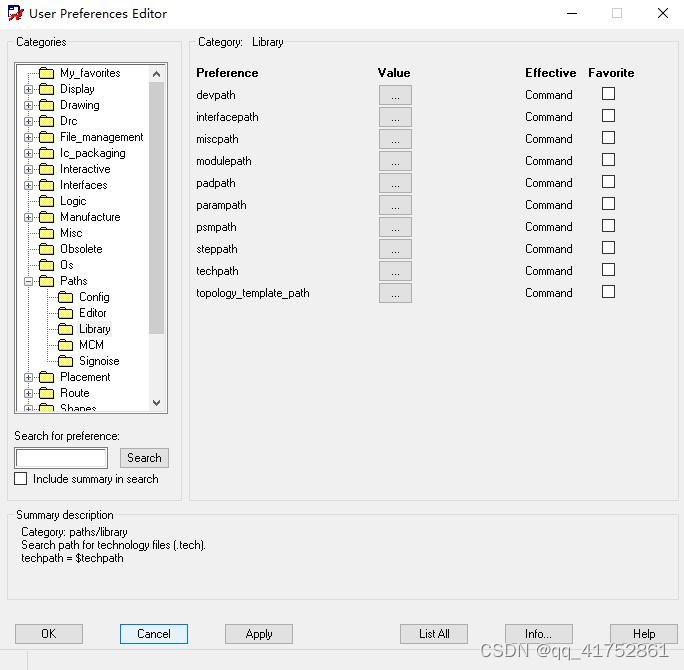This screenshot has width=684, height=670.
Task: Enable Include summary in search
Action: [x=21, y=479]
